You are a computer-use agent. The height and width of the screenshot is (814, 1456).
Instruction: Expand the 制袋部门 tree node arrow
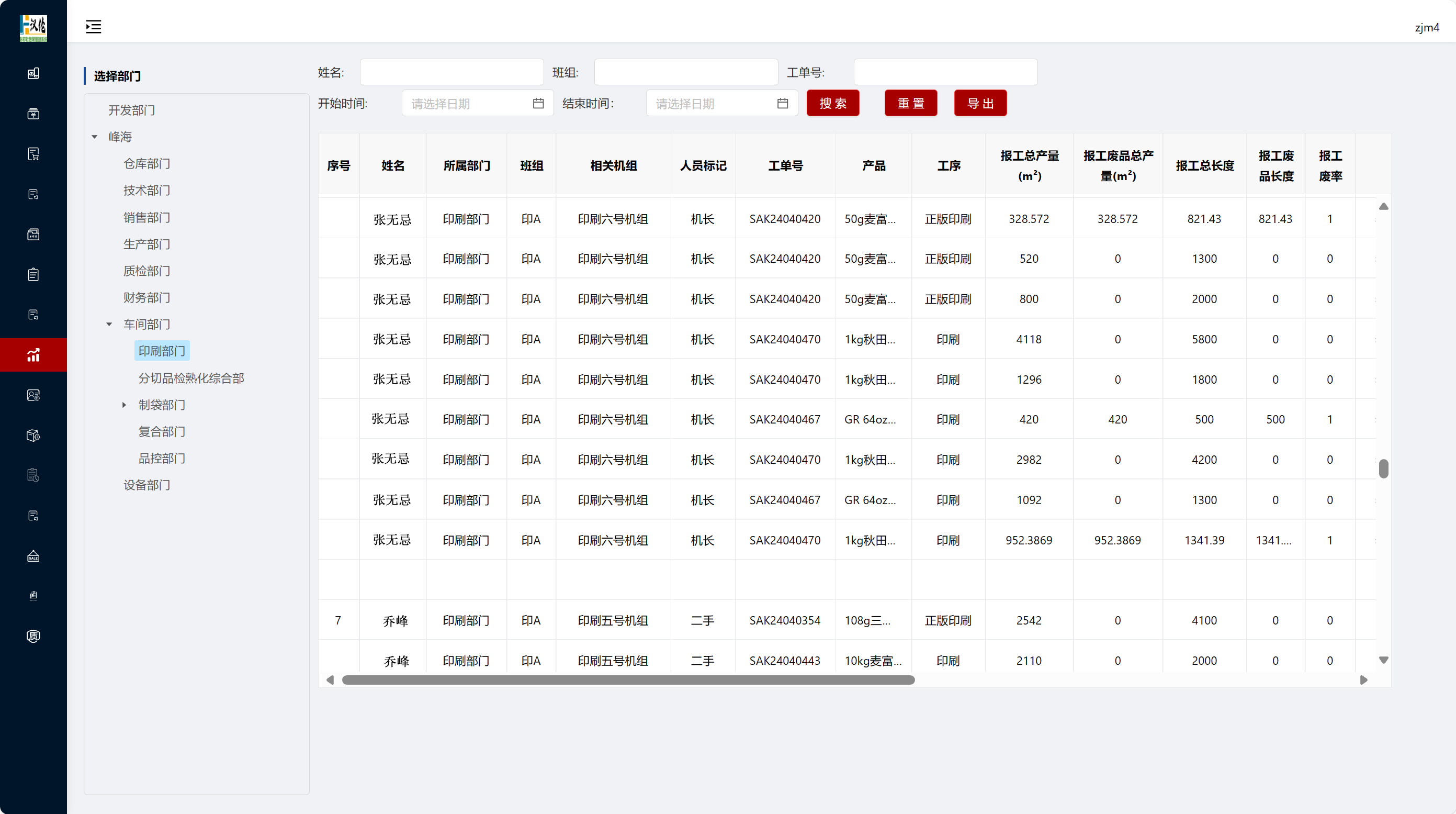[x=125, y=405]
